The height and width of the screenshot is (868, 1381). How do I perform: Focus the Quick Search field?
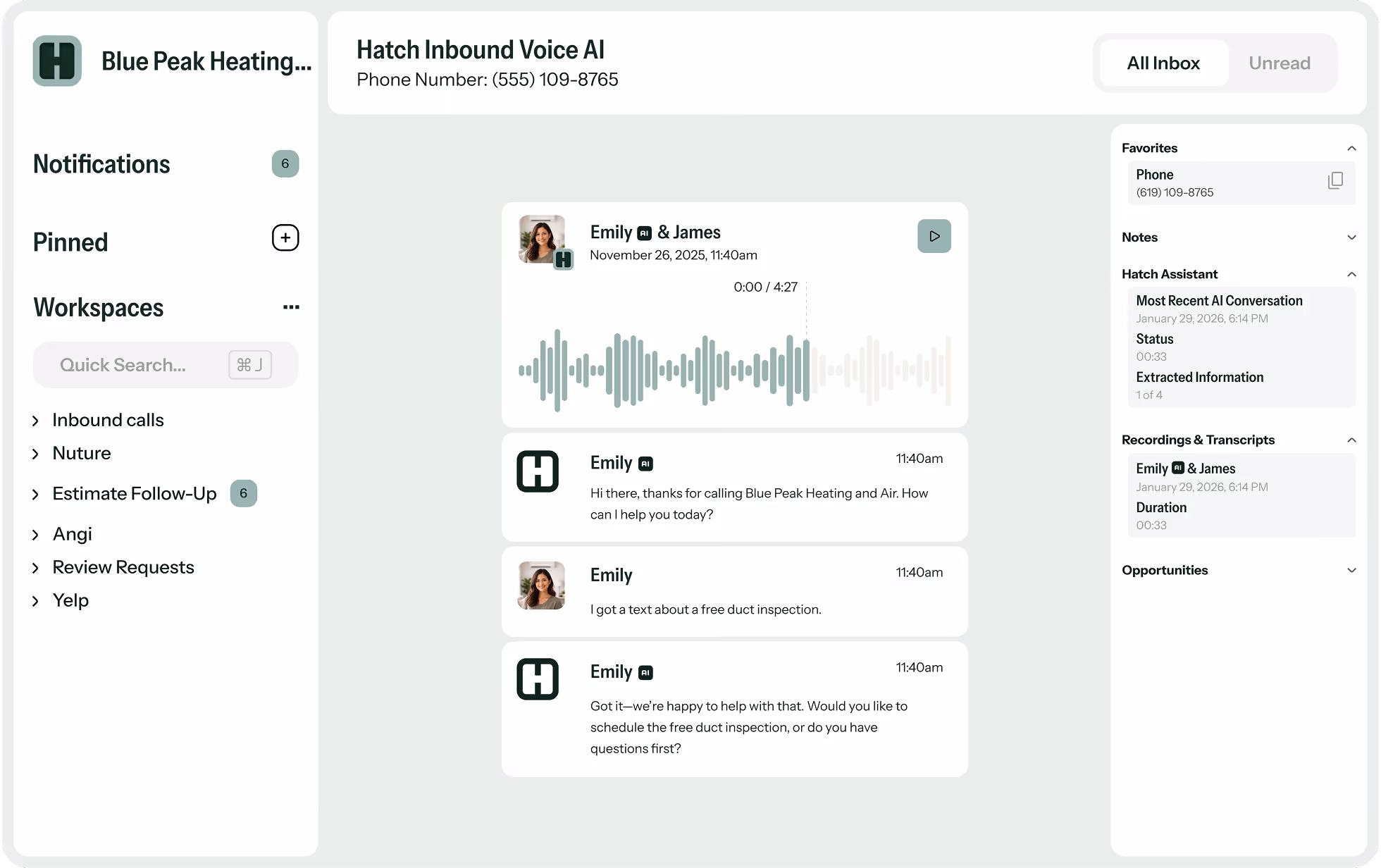click(x=166, y=365)
